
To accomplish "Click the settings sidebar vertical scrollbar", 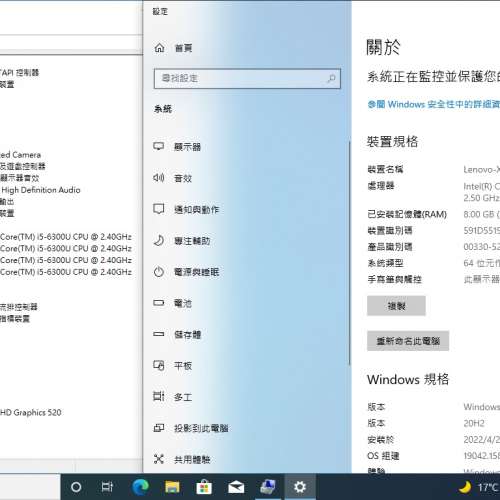I will [x=349, y=253].
